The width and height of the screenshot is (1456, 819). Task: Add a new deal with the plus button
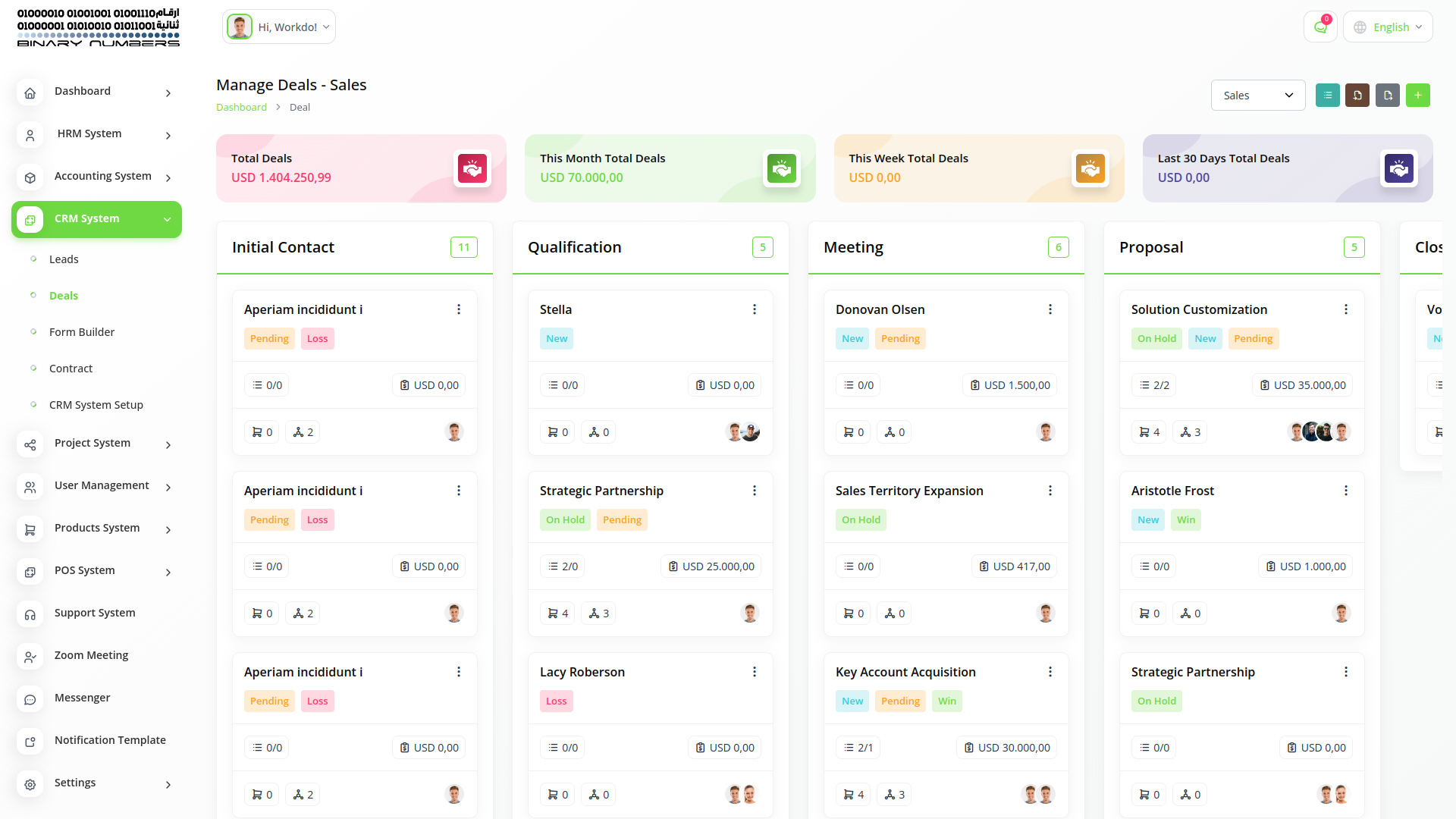1417,96
